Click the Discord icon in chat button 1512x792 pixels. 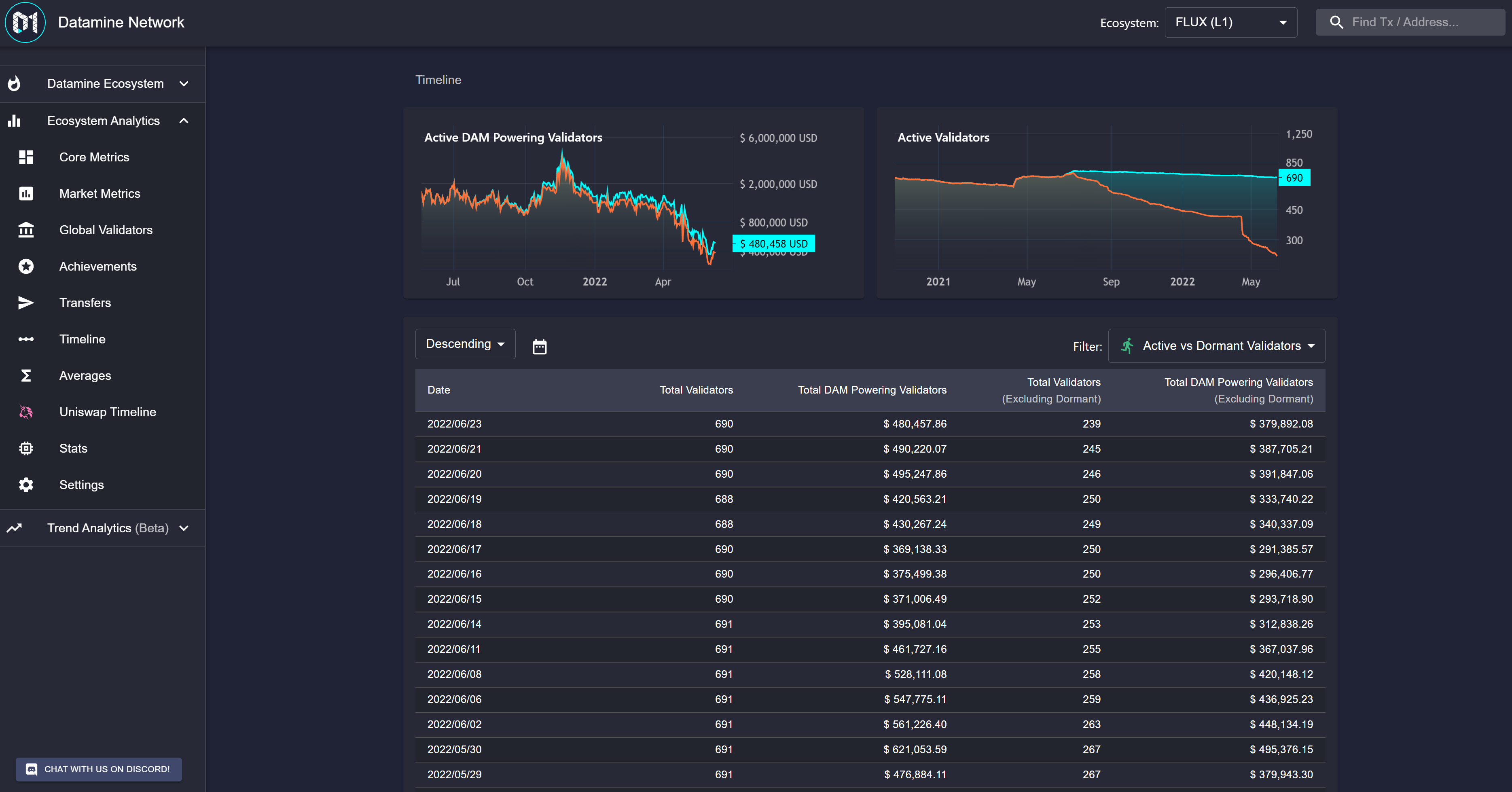tap(32, 769)
